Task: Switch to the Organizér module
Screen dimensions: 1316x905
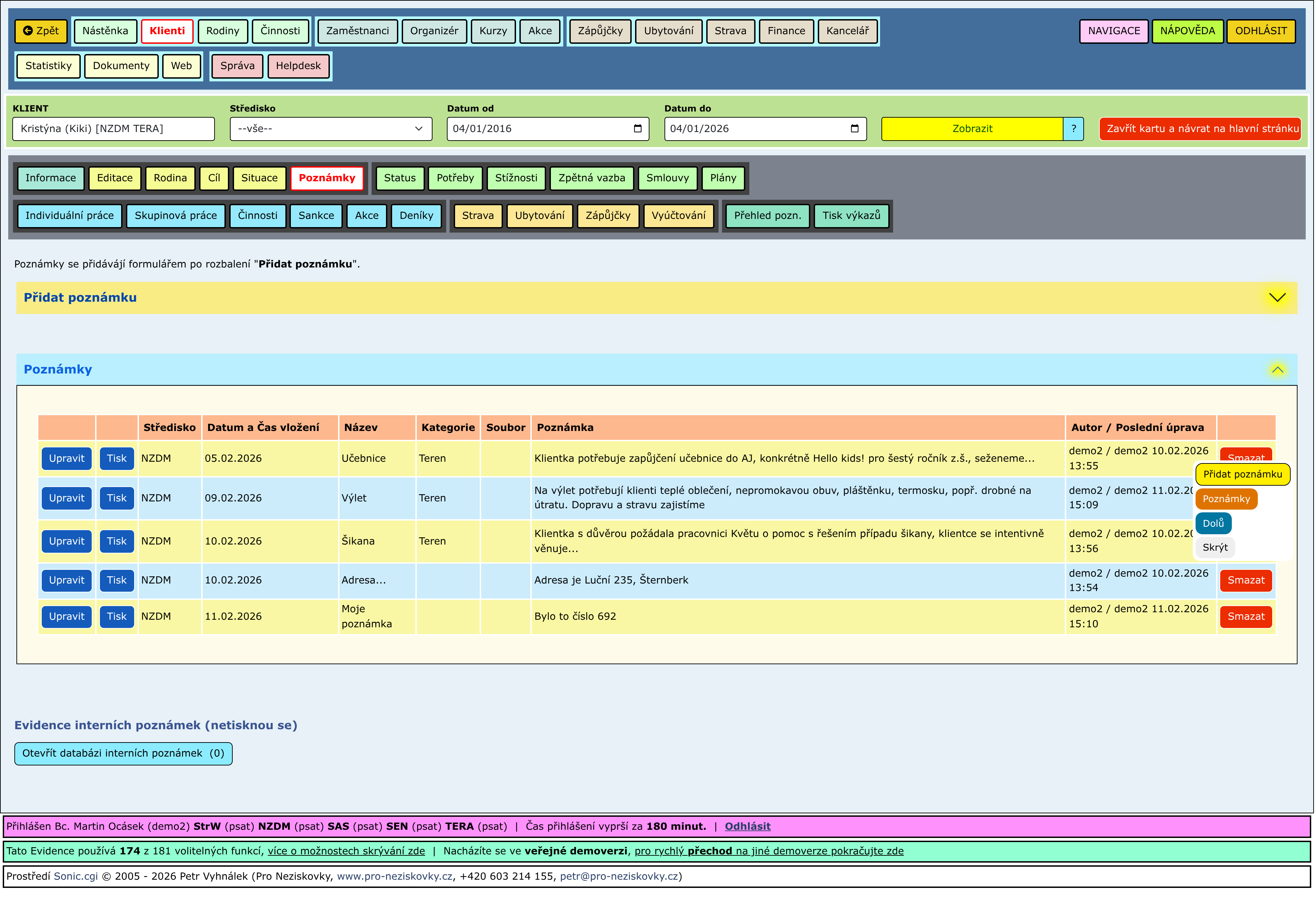Action: tap(435, 31)
